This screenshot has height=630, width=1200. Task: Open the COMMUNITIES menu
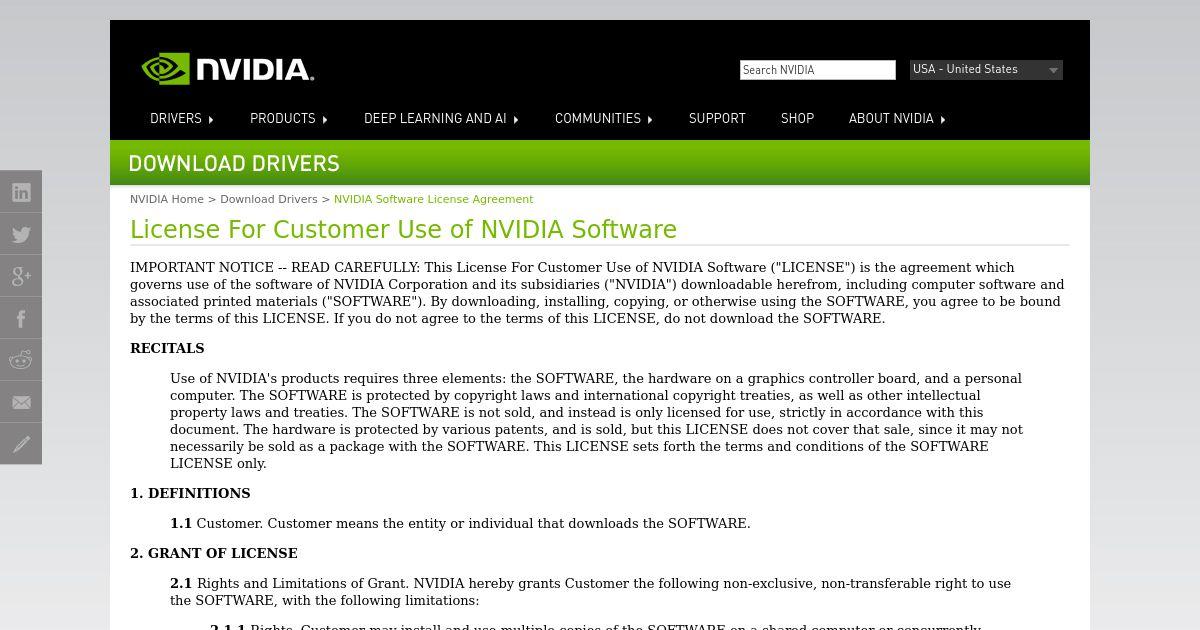click(598, 119)
